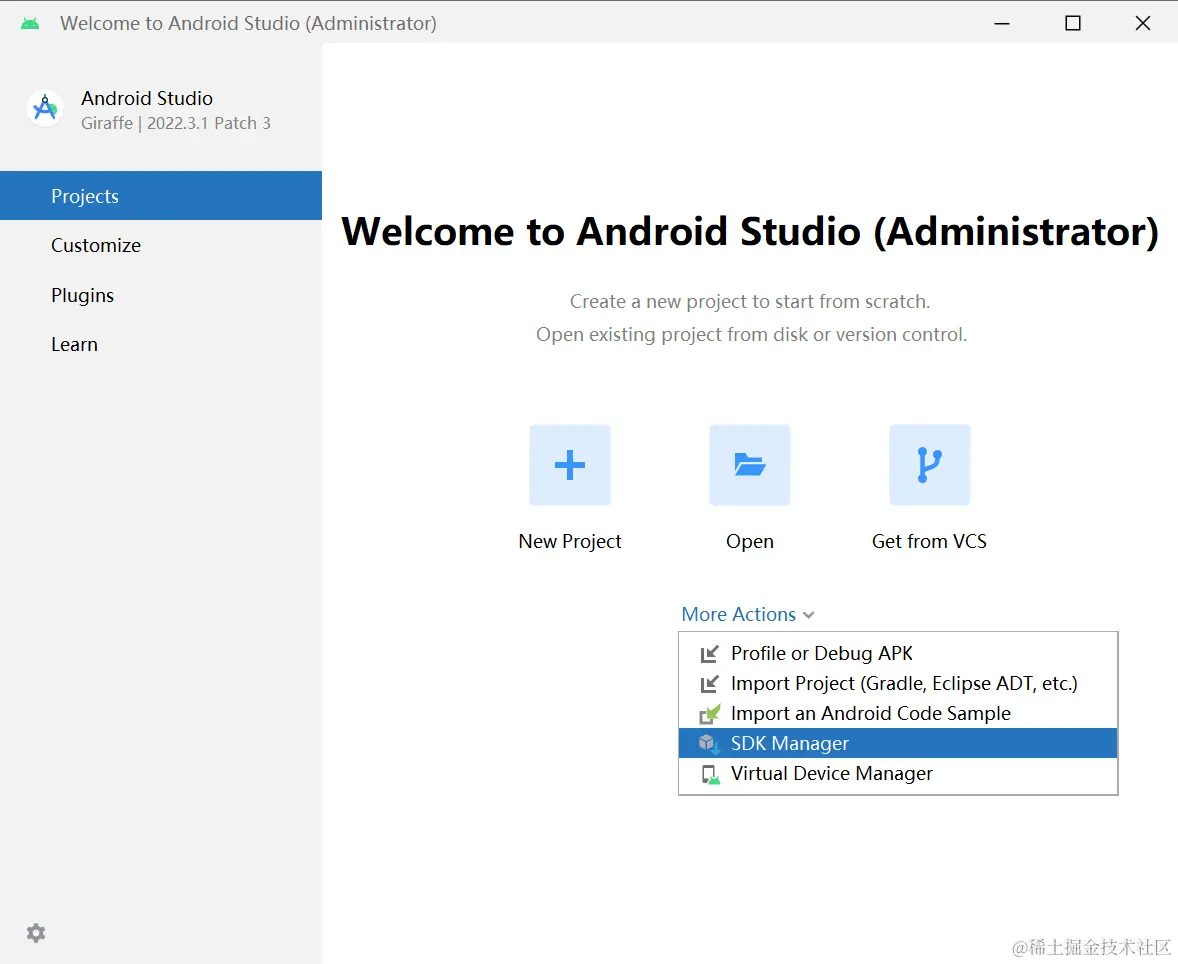1178x964 pixels.
Task: Go to the Learn tab
Action: pos(161,344)
